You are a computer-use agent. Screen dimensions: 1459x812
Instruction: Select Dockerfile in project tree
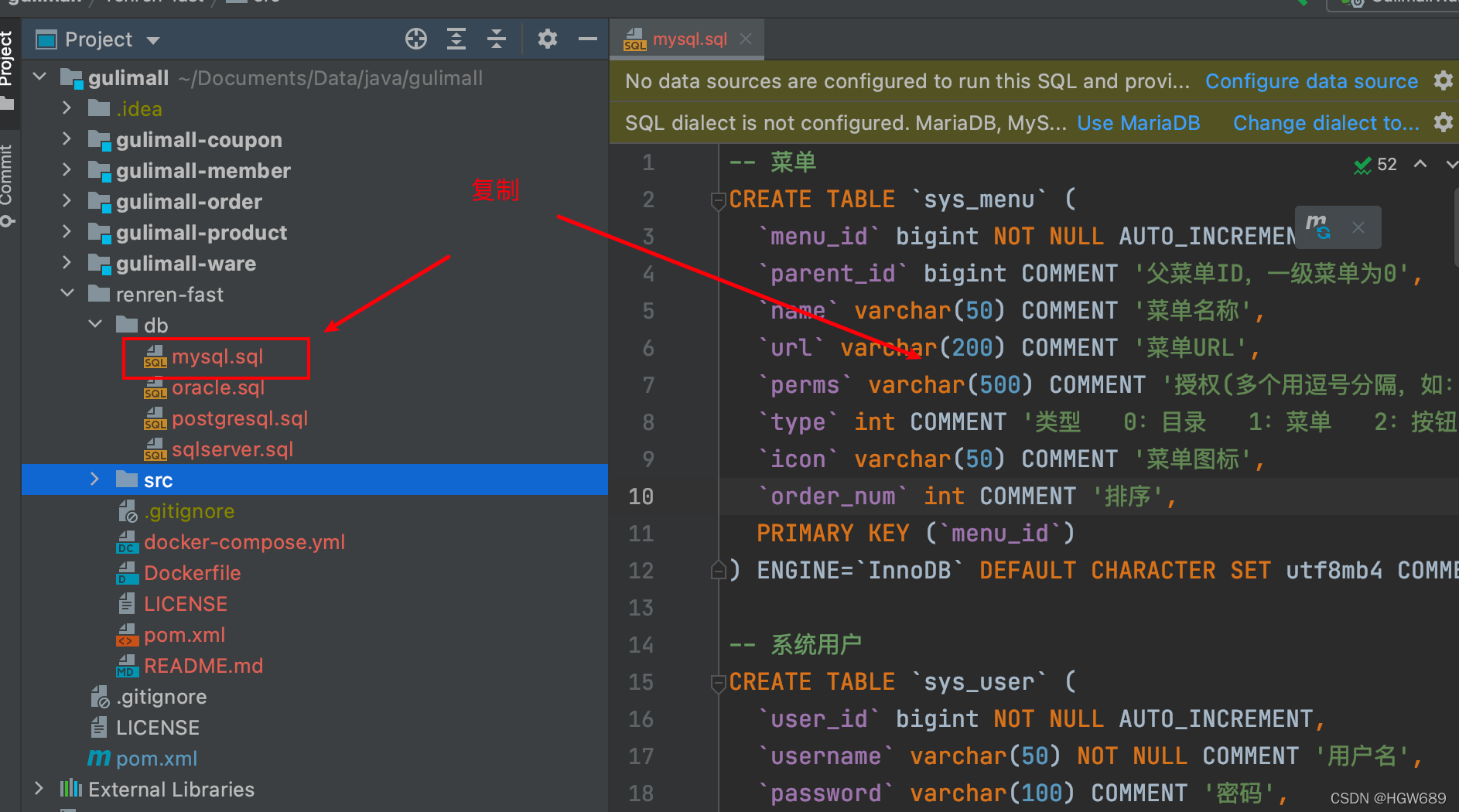click(x=192, y=573)
